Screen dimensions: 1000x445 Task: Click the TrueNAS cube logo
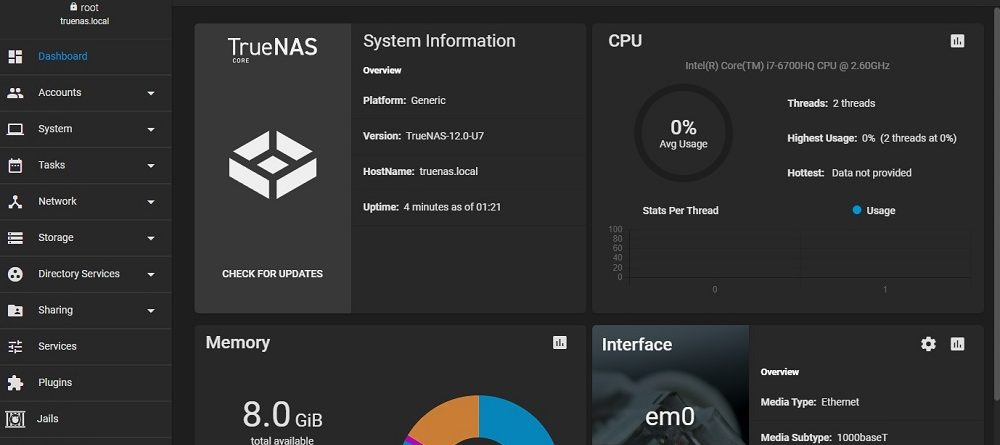273,164
